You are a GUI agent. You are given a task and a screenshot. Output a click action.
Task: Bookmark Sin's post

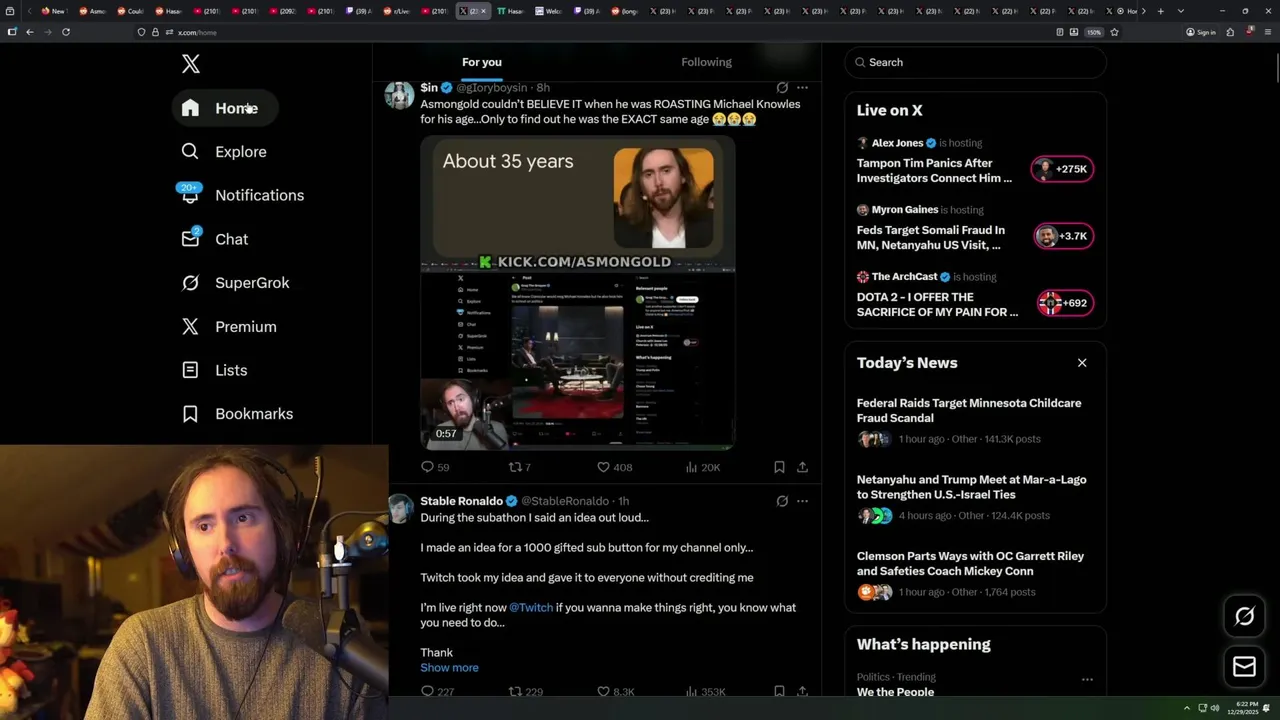click(779, 467)
